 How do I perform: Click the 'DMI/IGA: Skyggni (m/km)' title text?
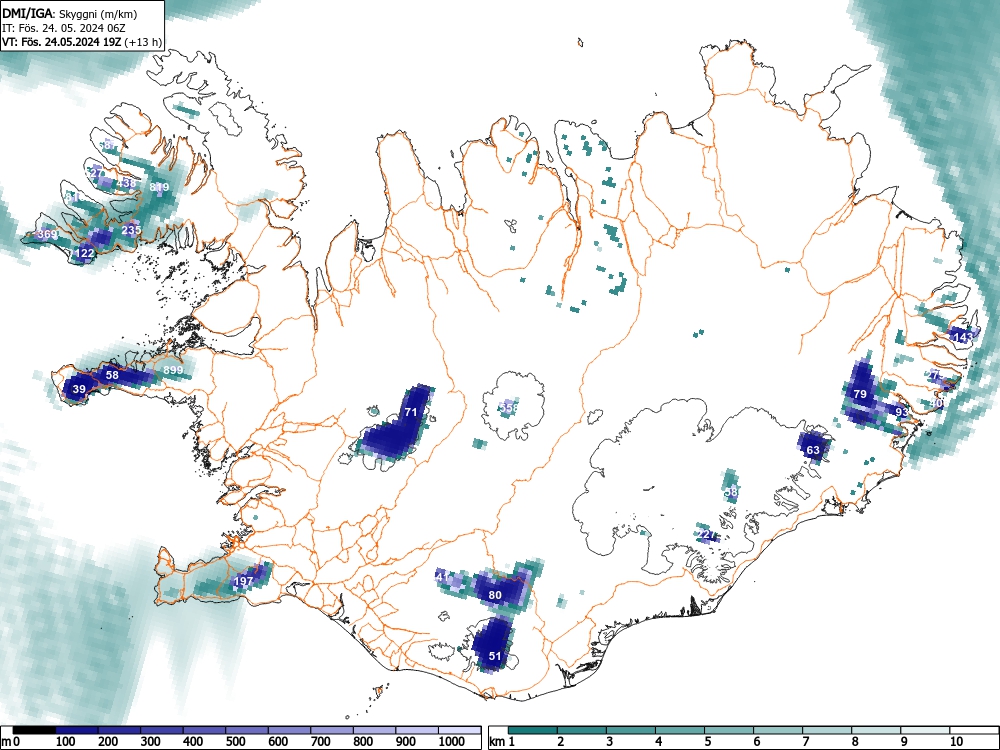click(x=70, y=13)
